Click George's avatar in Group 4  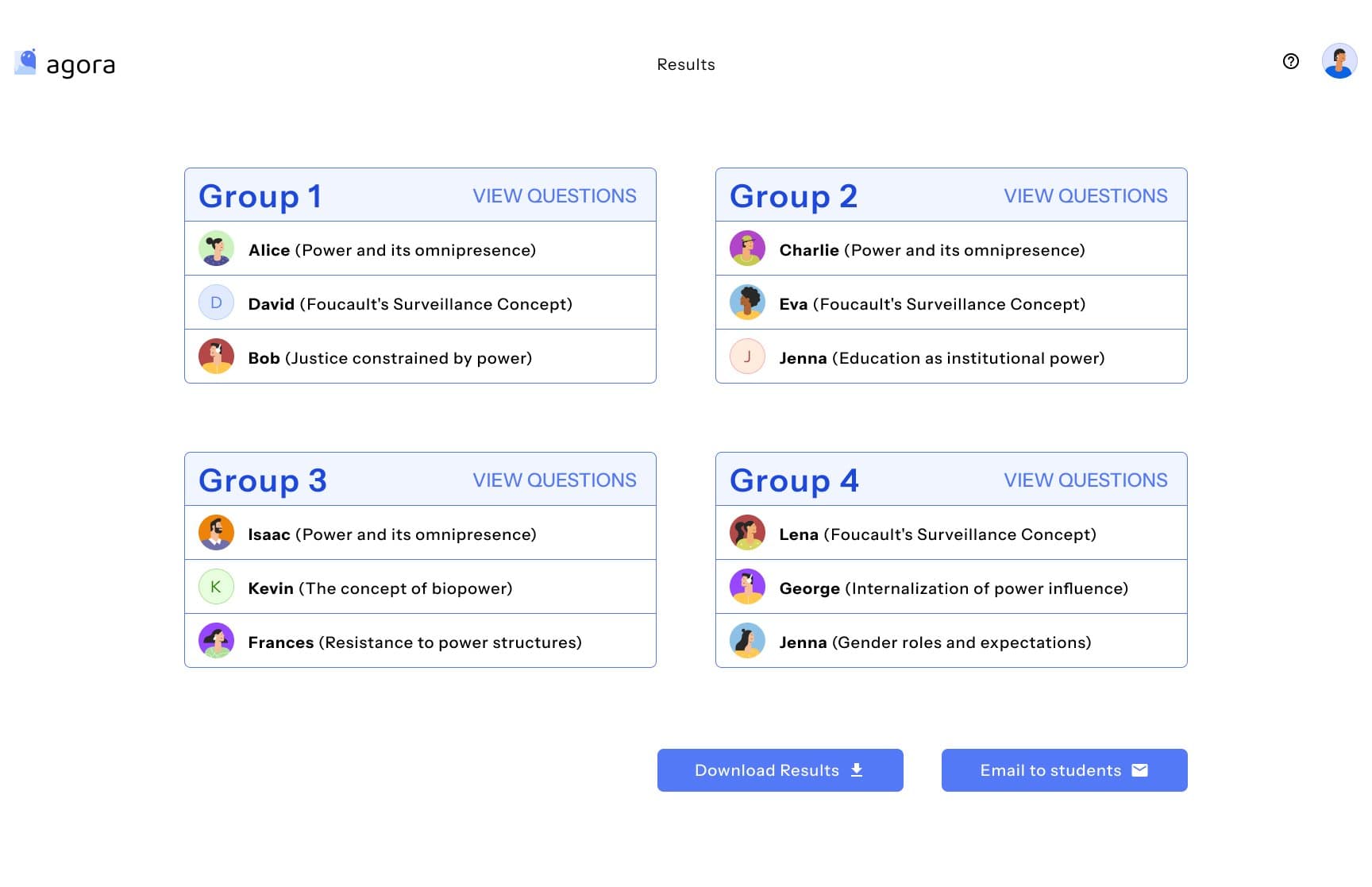click(x=747, y=587)
